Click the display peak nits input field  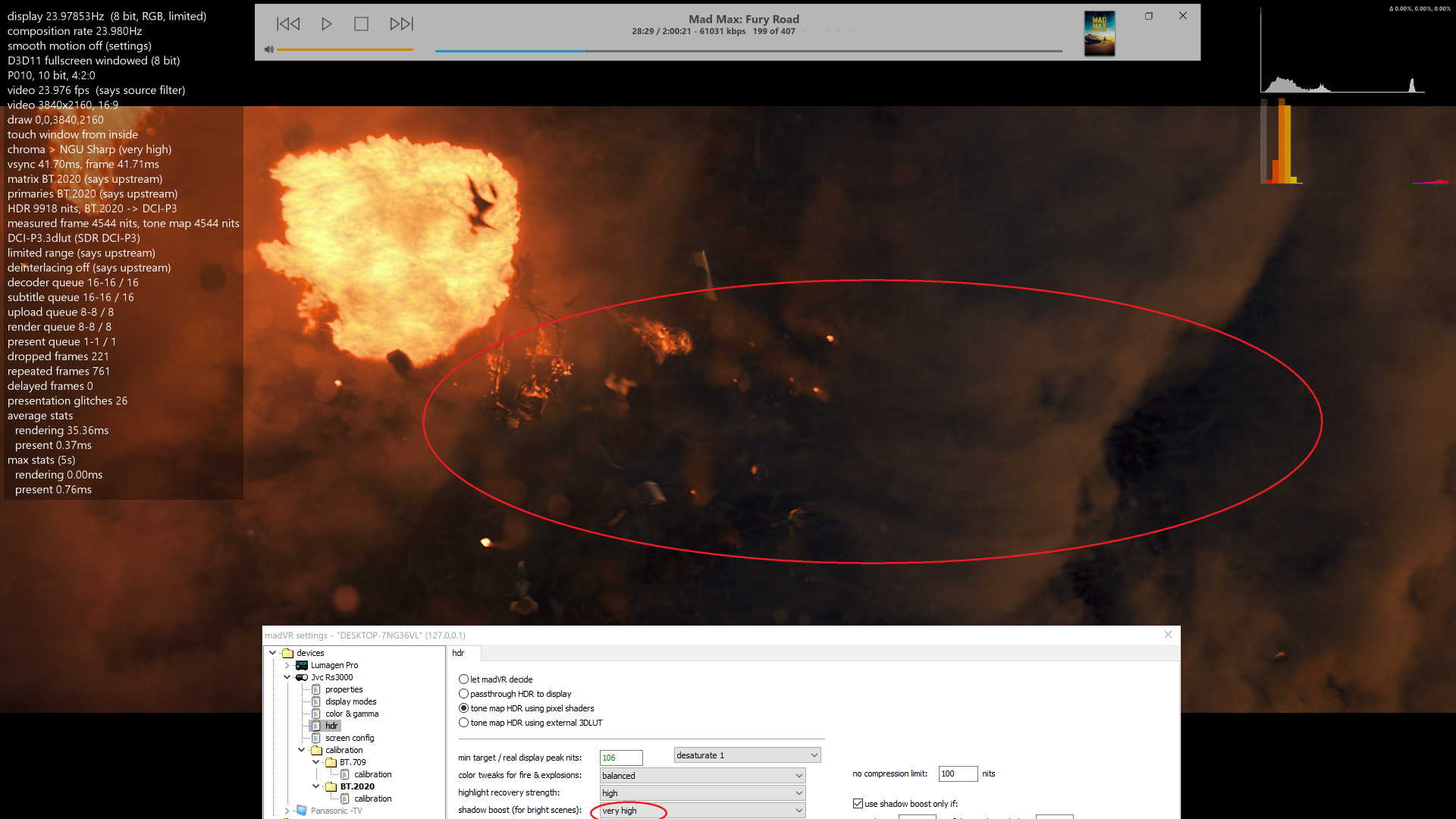[620, 758]
